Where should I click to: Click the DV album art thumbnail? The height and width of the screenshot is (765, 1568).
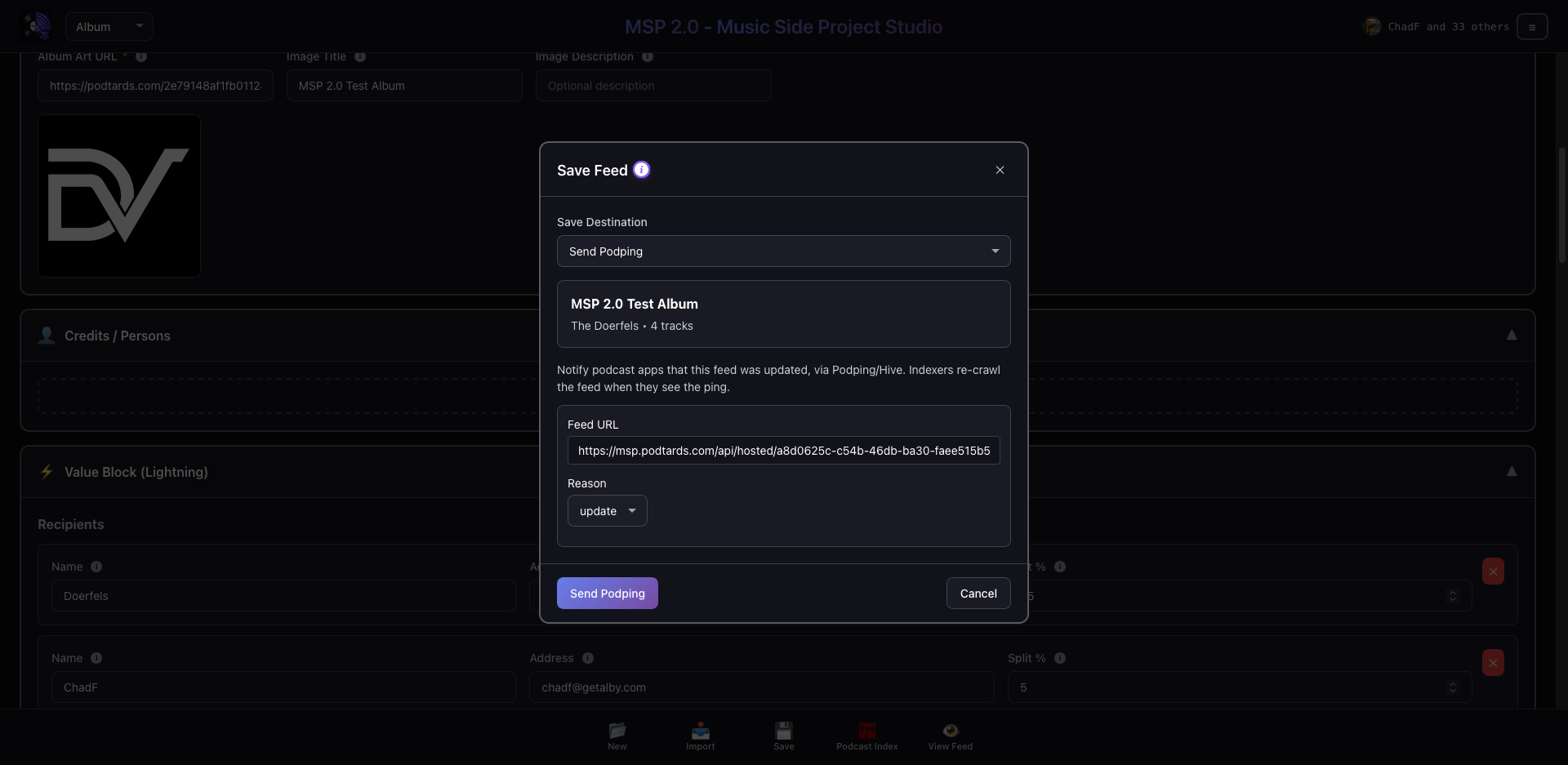[119, 196]
